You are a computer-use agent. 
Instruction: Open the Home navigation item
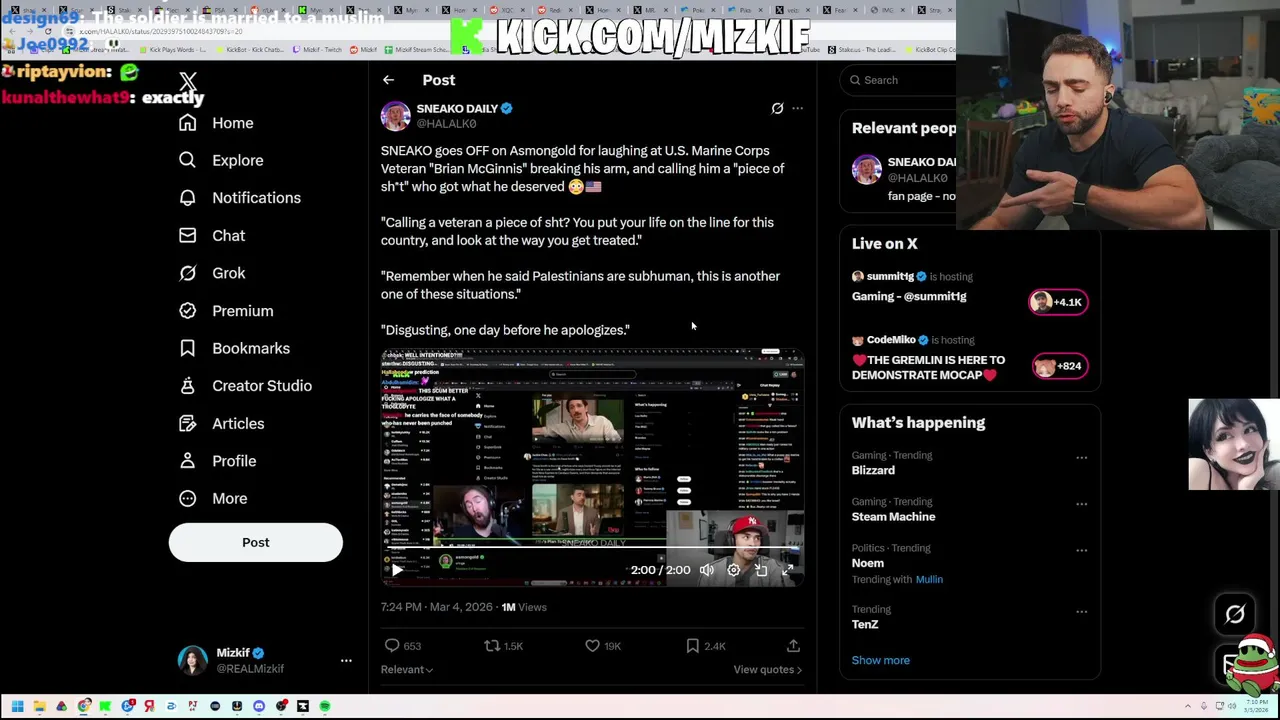(x=216, y=123)
